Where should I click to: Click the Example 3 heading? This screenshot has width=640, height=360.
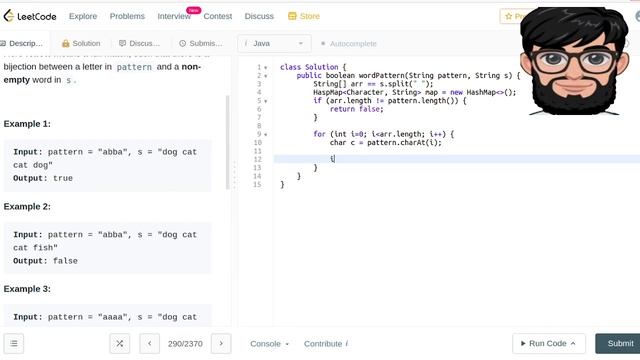(x=27, y=289)
